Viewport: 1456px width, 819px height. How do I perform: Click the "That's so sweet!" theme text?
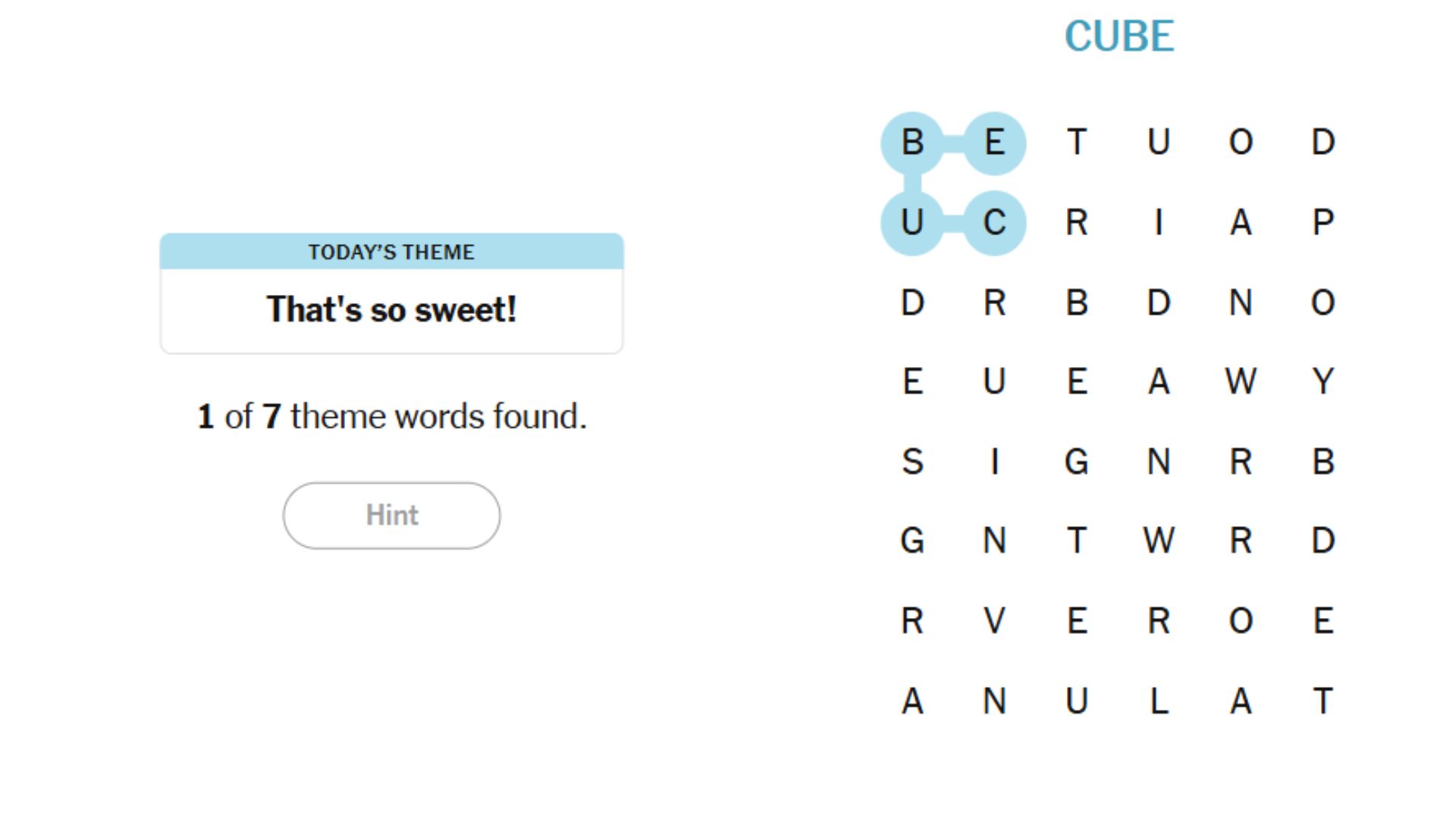(391, 309)
